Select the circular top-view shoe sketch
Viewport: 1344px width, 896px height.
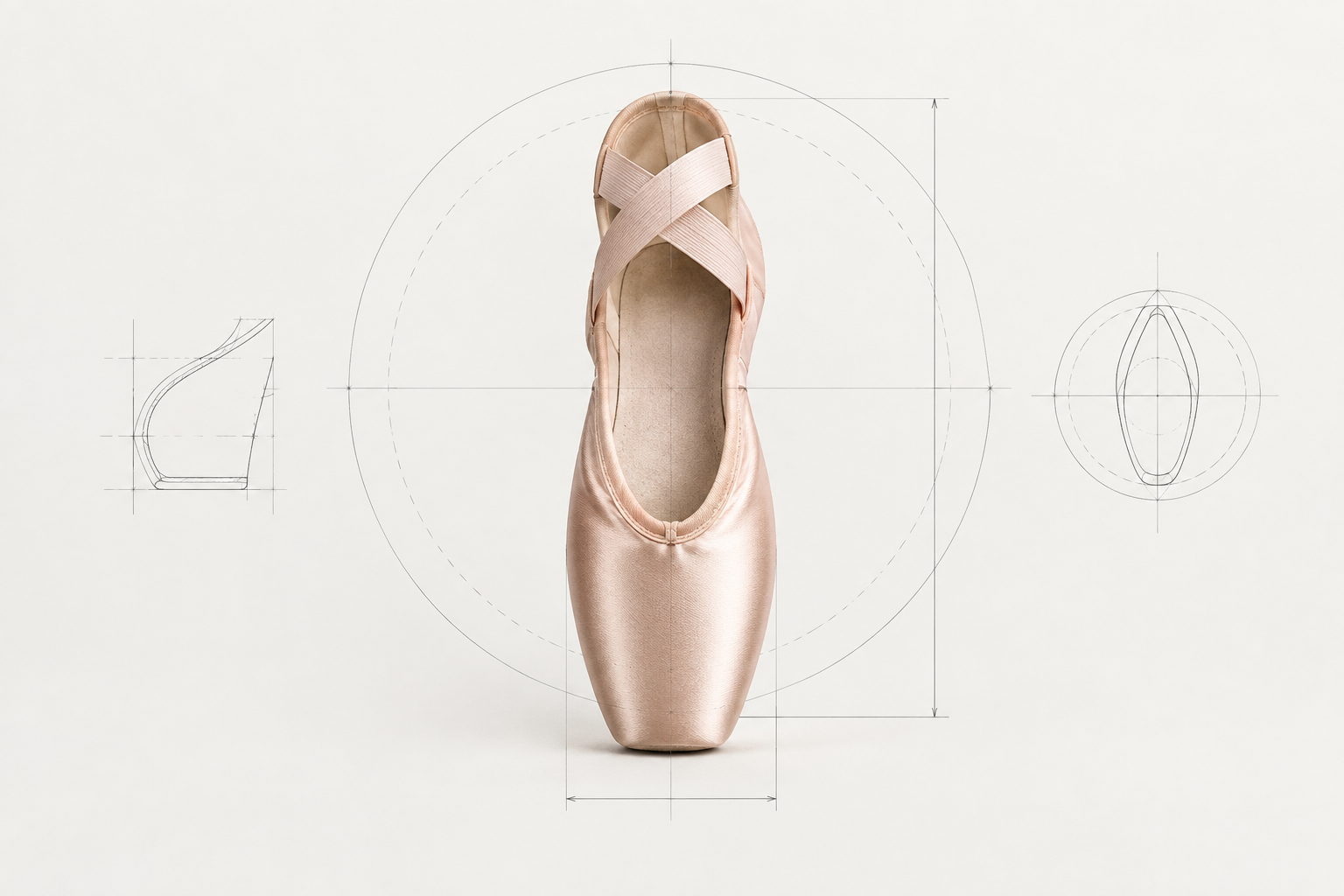(x=1157, y=395)
